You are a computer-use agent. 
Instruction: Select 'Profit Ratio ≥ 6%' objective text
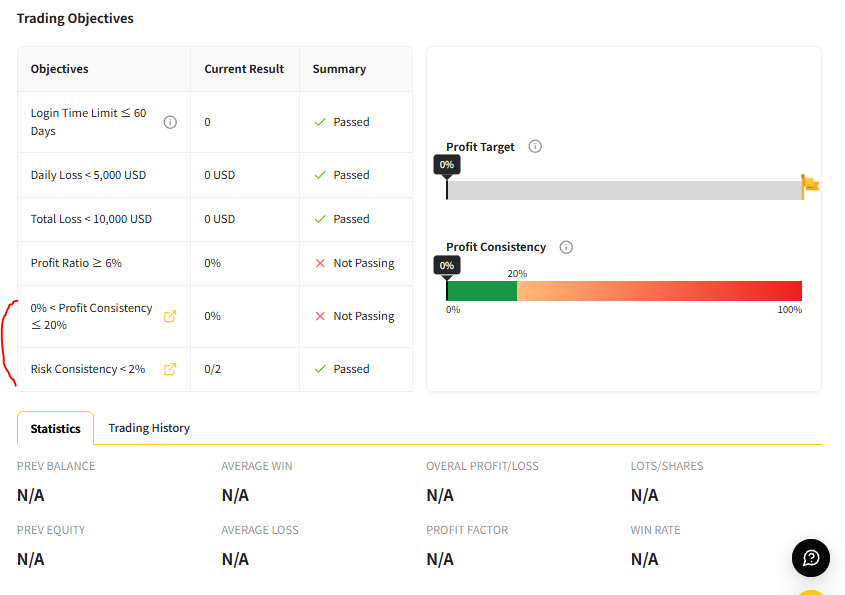pyautogui.click(x=76, y=263)
